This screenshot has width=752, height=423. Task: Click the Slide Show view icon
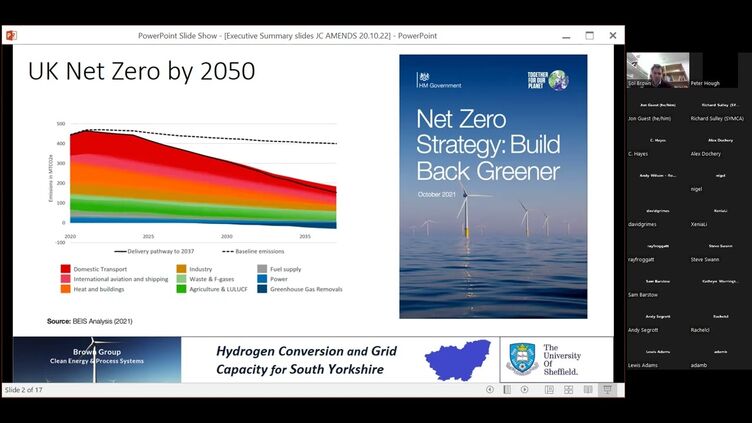coord(607,390)
